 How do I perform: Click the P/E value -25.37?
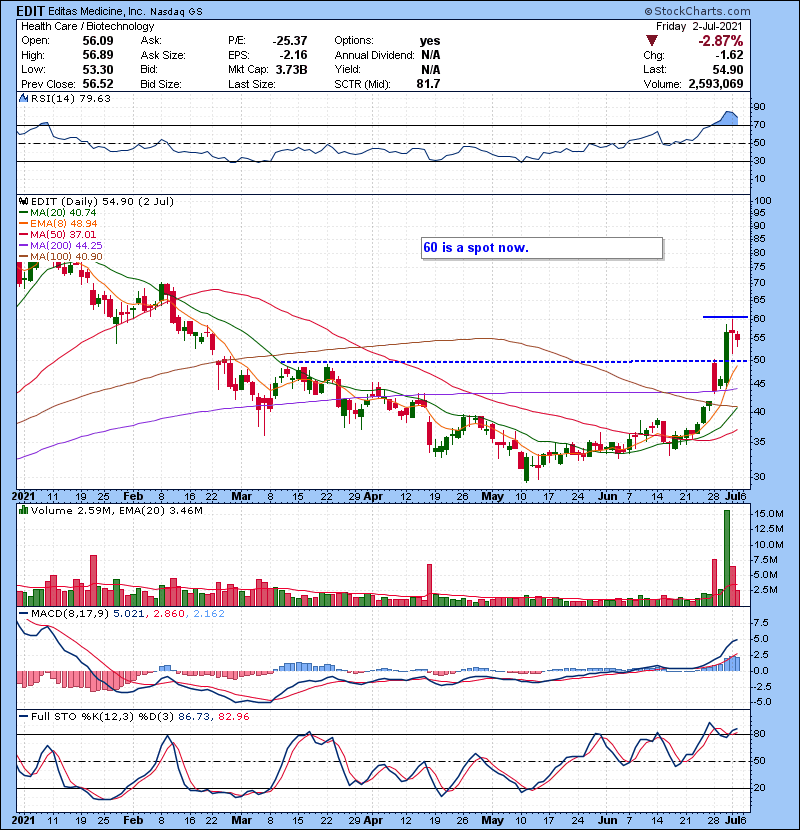[290, 41]
